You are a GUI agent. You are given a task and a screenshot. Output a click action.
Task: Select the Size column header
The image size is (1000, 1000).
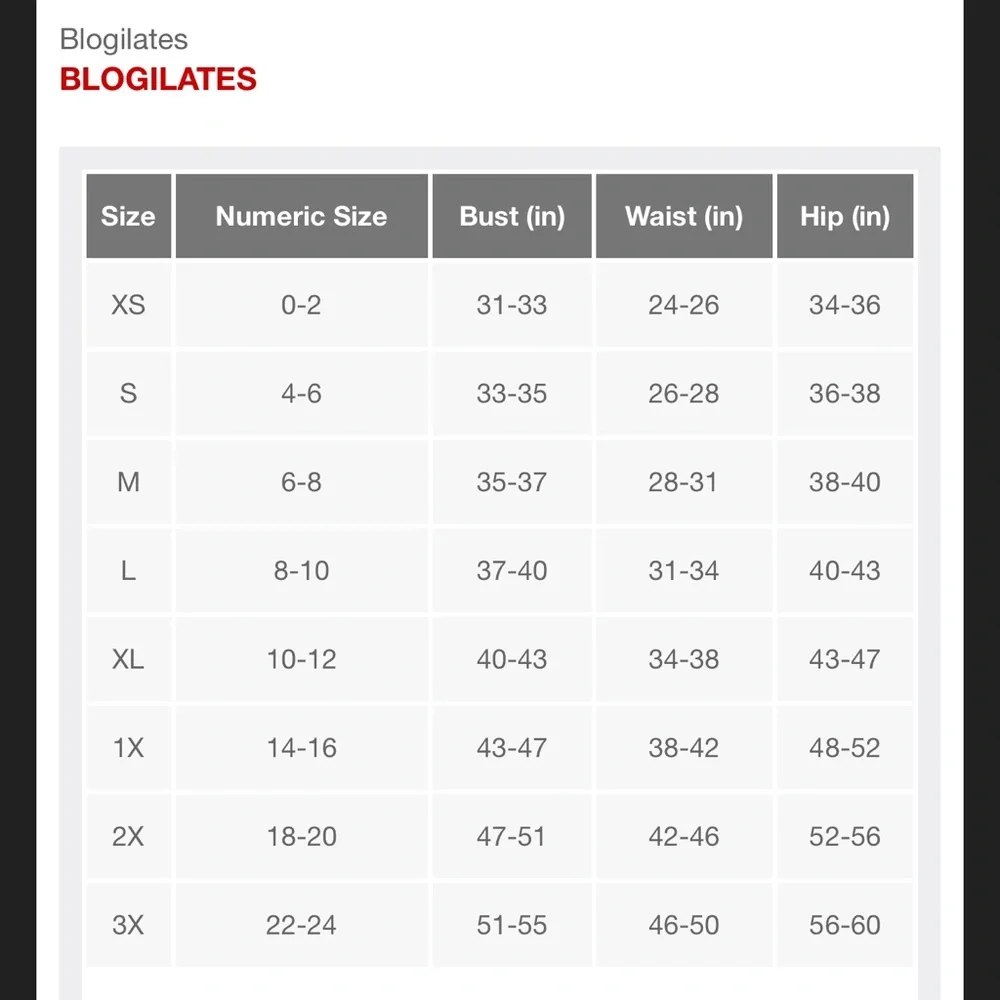pos(128,216)
